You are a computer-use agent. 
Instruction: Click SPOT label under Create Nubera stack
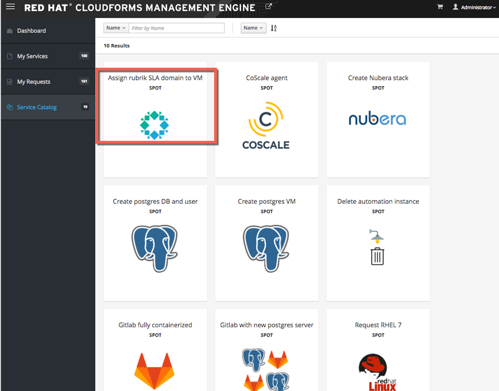click(x=378, y=88)
